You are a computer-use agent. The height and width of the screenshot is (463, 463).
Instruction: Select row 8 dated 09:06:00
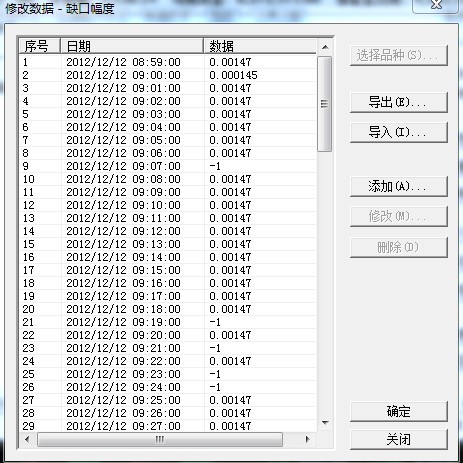tap(168, 153)
